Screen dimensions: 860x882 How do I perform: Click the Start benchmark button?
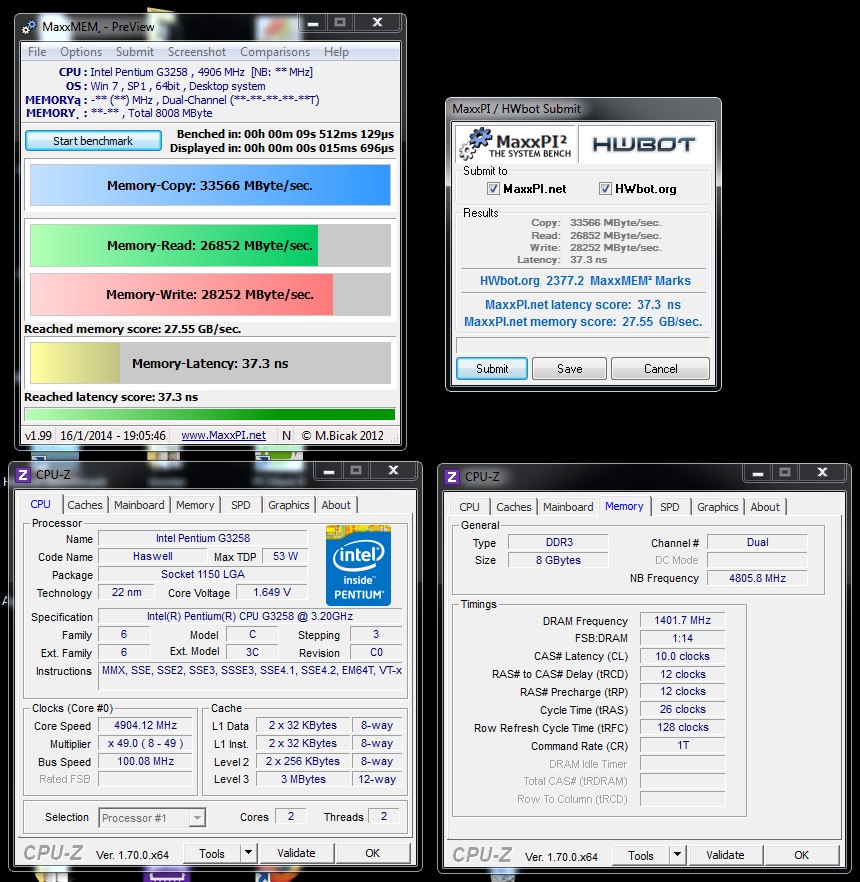point(93,141)
